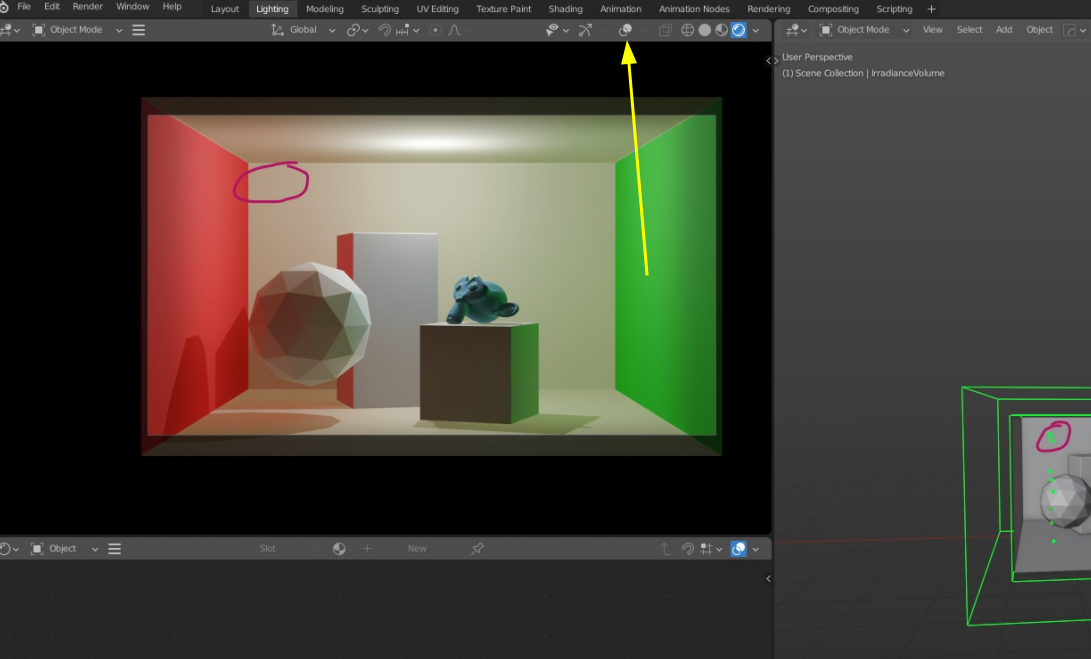Open the rounded-corner icon dropdown after Object menu
The width and height of the screenshot is (1091, 659).
click(1075, 30)
